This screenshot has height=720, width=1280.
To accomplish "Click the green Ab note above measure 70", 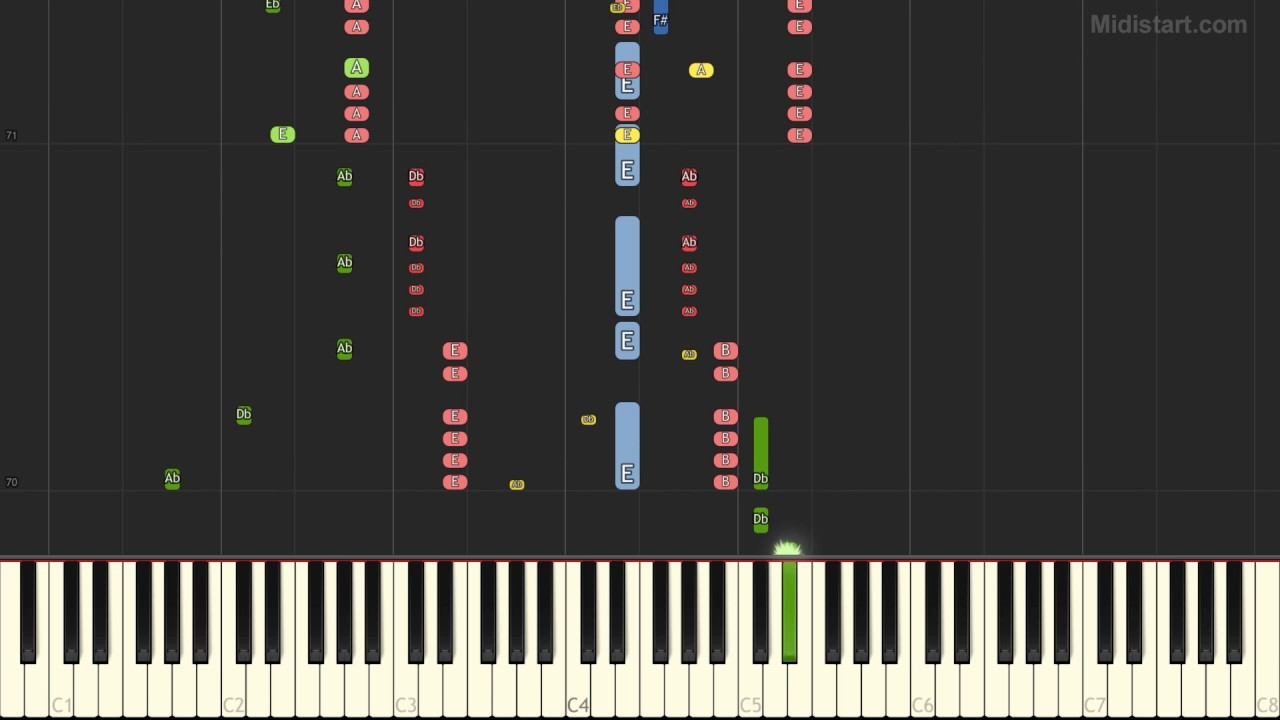I will [x=172, y=478].
